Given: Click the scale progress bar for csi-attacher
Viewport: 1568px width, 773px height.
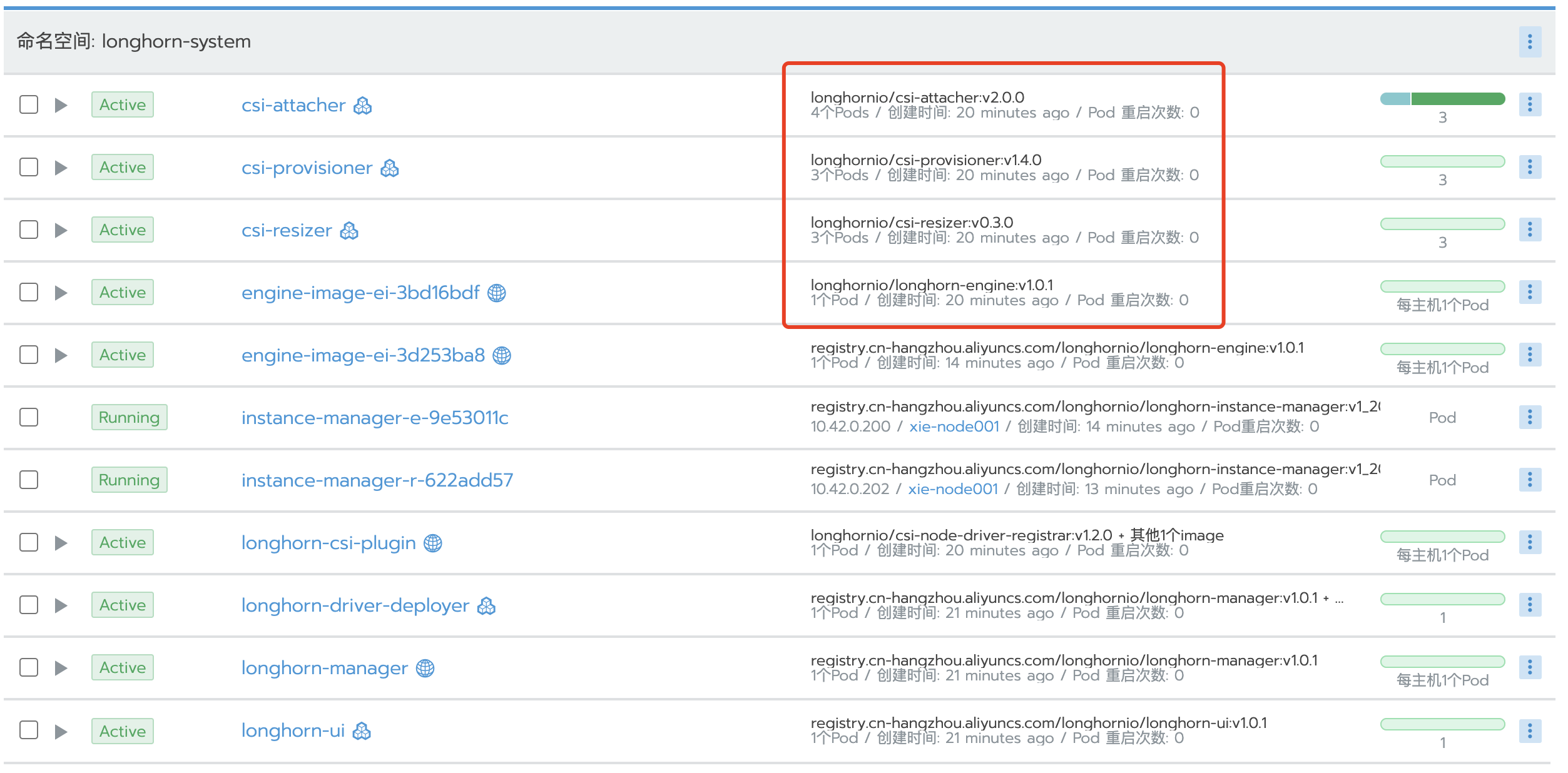Looking at the screenshot, I should (1442, 99).
